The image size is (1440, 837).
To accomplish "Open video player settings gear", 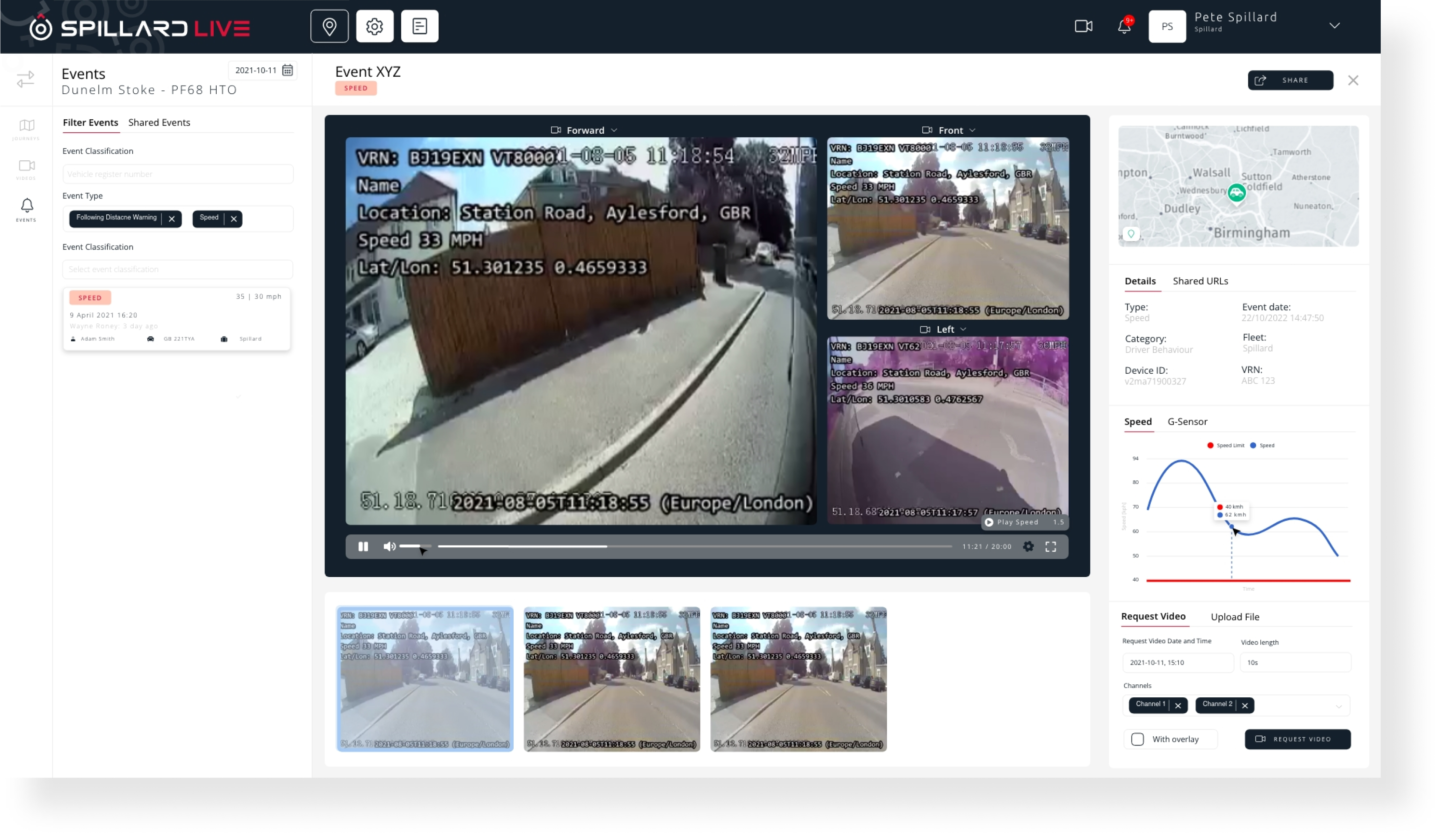I will 1028,546.
